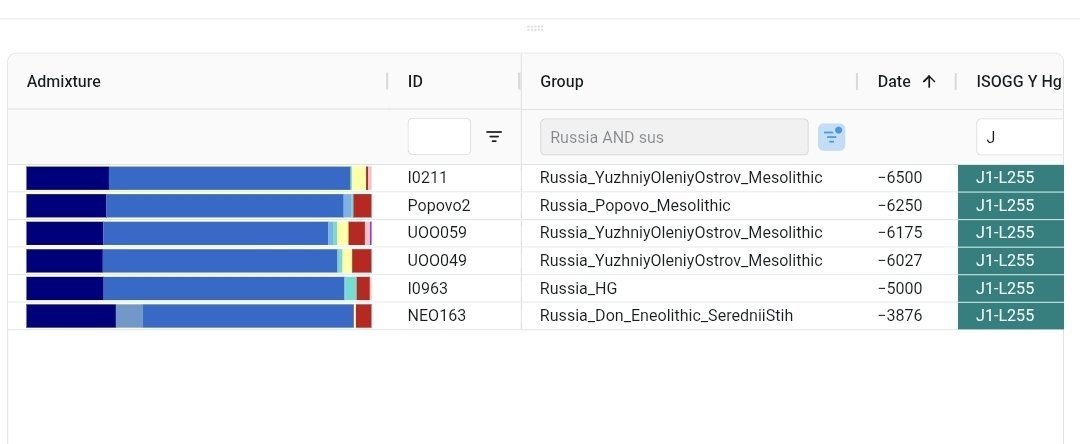Sort by the ISOGG Y Hg header
The width and height of the screenshot is (1080, 444).
[1019, 81]
